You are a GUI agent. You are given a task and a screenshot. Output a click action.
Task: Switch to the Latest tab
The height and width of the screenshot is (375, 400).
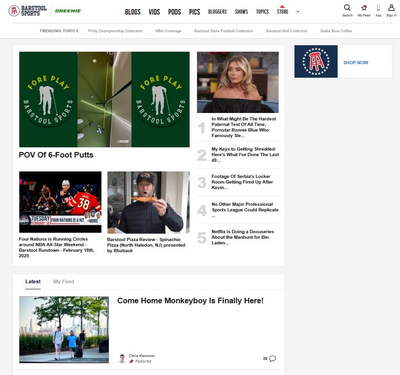tap(33, 282)
